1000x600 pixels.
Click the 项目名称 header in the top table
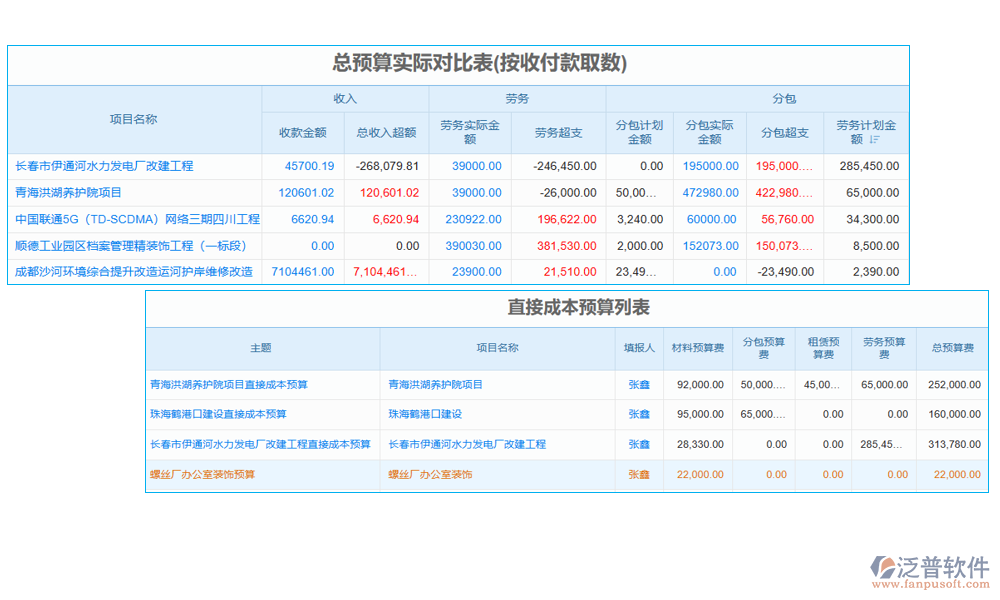coord(134,119)
